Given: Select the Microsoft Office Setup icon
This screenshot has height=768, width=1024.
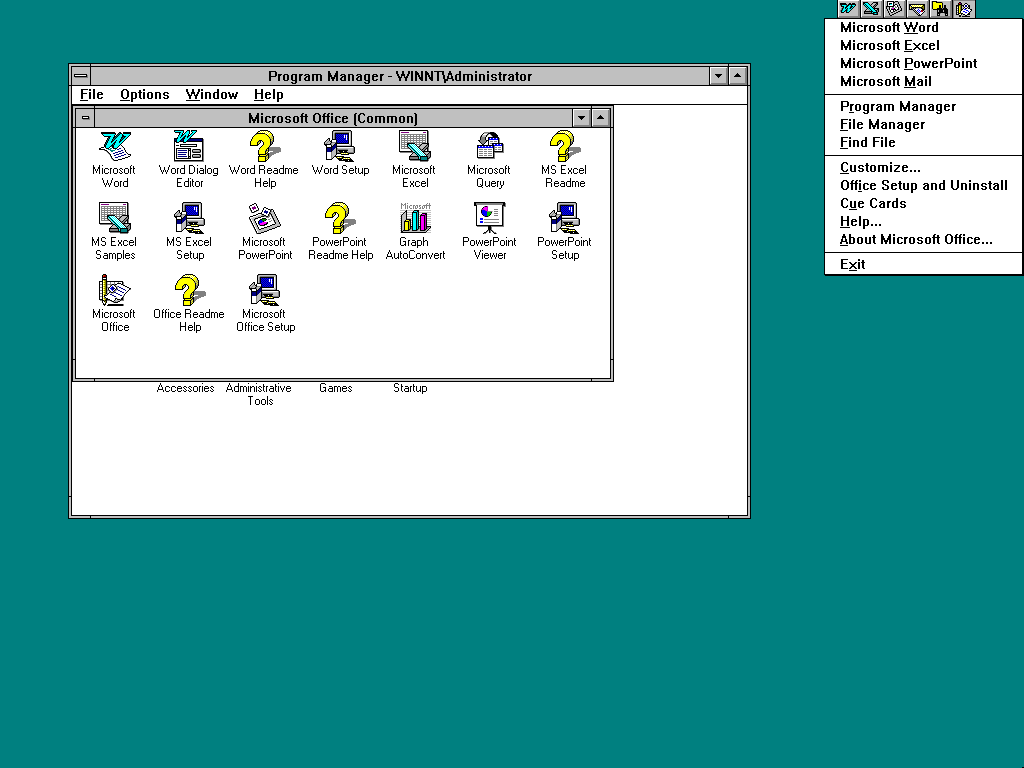Looking at the screenshot, I should 265,291.
